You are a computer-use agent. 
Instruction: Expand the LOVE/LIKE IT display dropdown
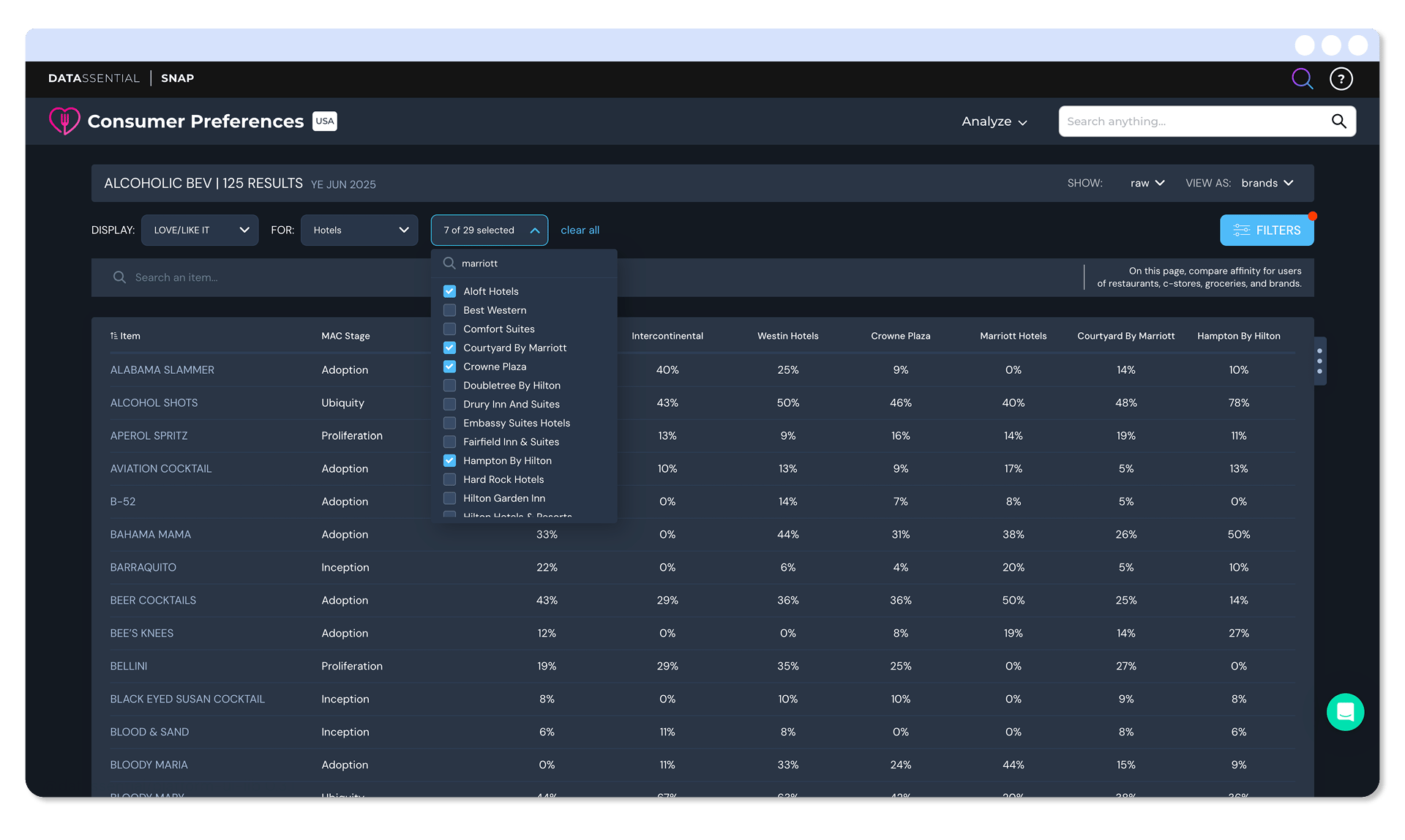[200, 230]
